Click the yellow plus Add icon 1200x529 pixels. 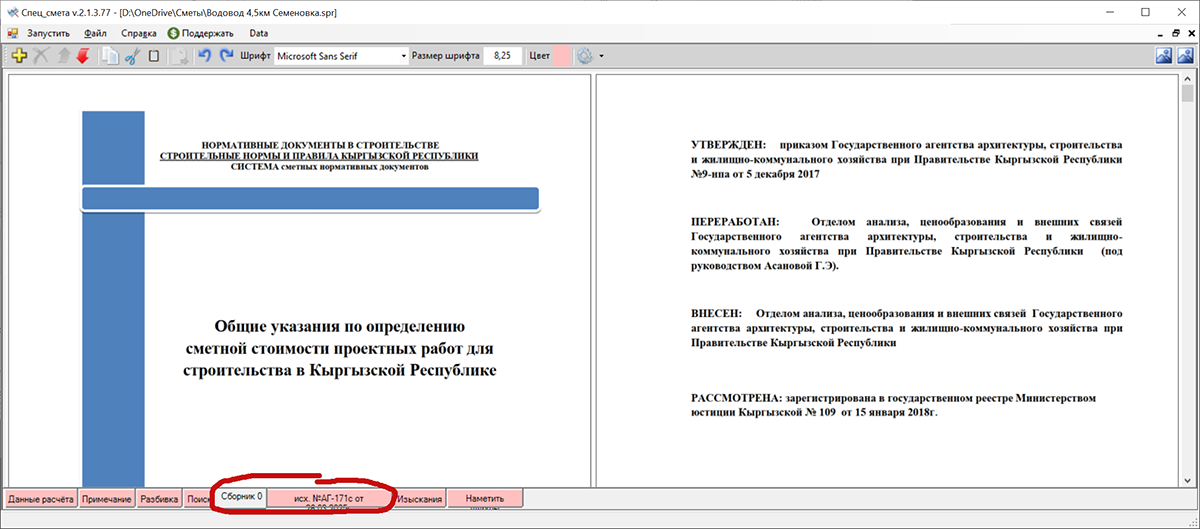(19, 56)
